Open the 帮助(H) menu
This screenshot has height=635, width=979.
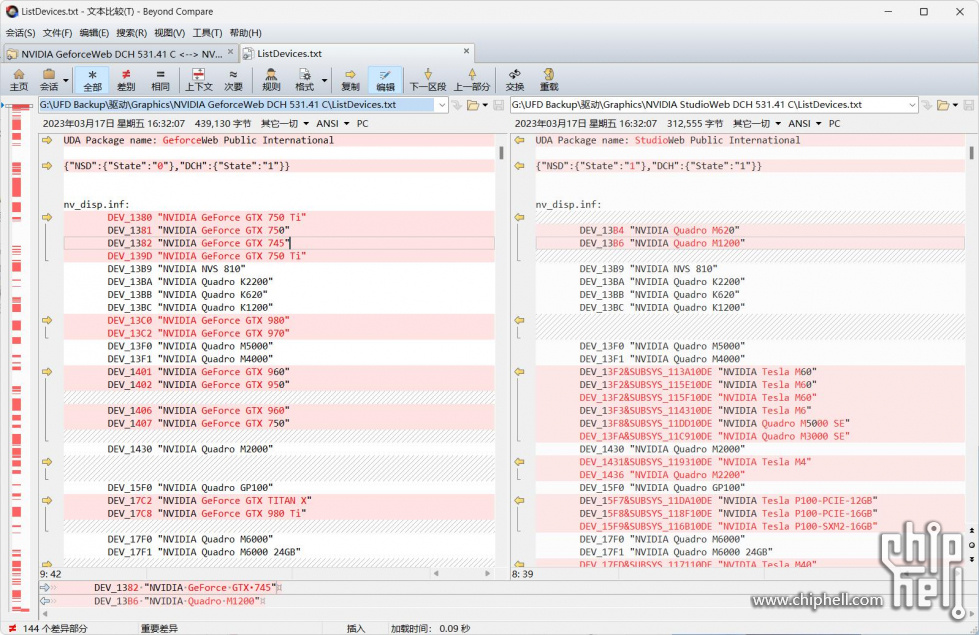tap(245, 32)
